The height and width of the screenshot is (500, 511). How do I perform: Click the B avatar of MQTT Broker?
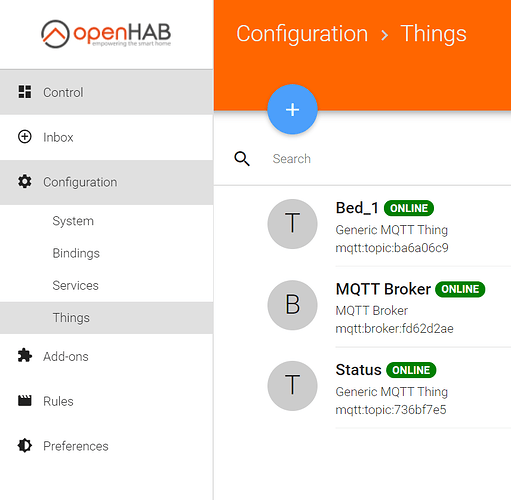tap(292, 305)
